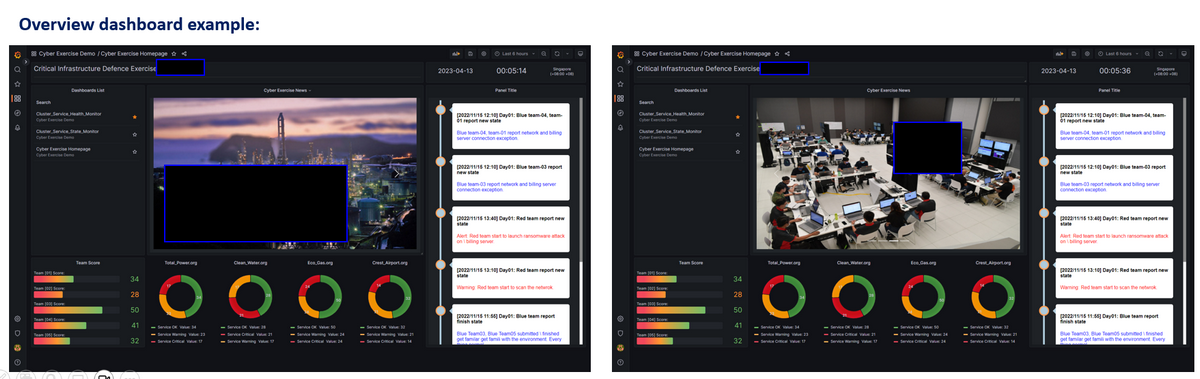Viewport: 1200px width, 379px height.
Task: Open the search icon in left dashboard's sidebar
Action: [18, 69]
